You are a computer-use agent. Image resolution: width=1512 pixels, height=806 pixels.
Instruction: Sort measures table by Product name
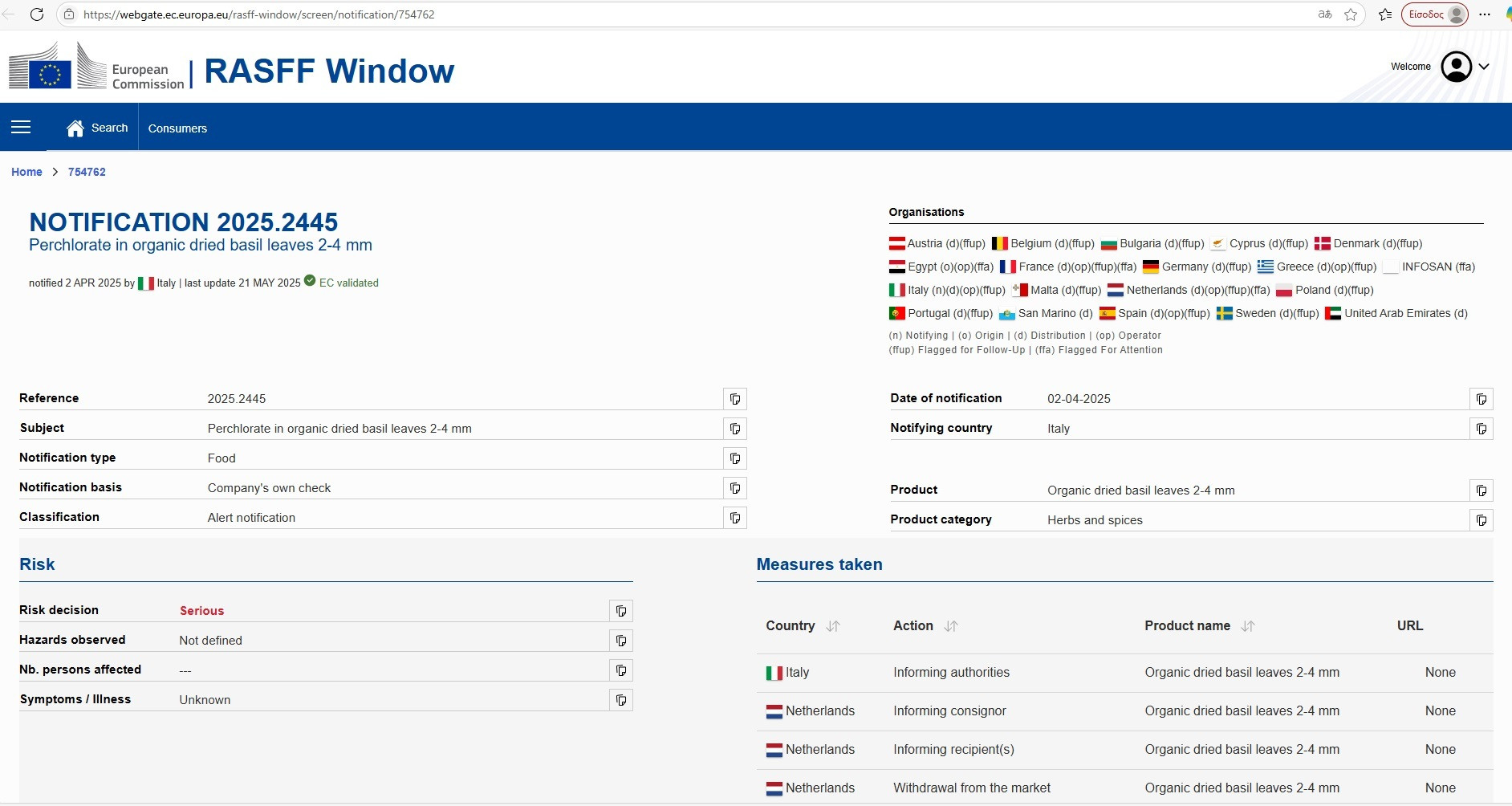click(x=1247, y=626)
